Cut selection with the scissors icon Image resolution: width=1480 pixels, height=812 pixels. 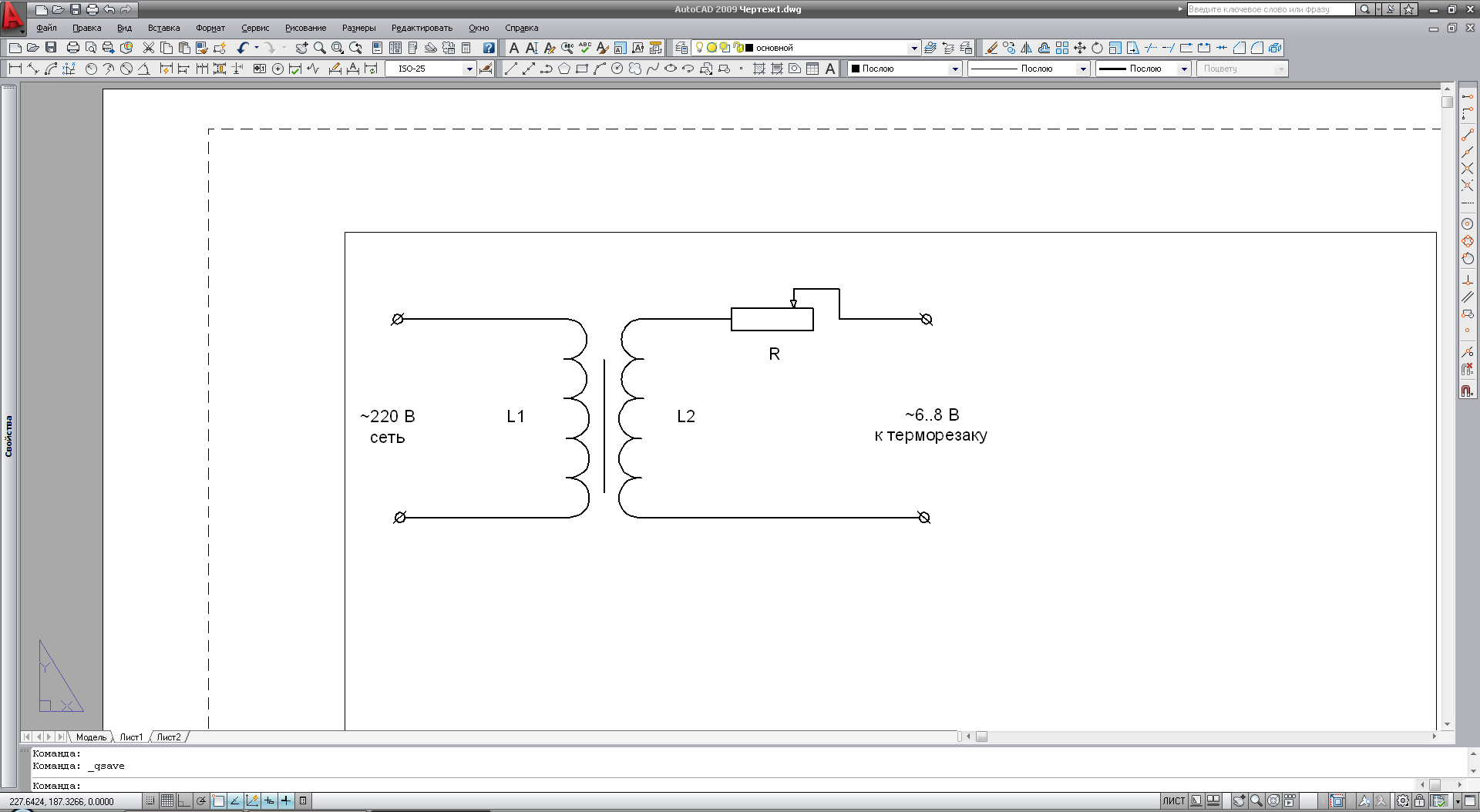click(149, 48)
